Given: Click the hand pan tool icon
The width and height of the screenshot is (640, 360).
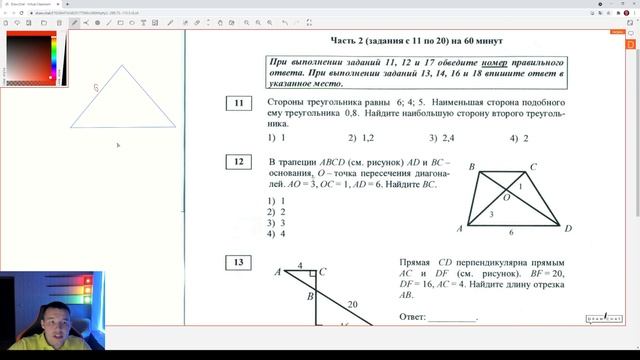Looking at the screenshot, I should 220,23.
